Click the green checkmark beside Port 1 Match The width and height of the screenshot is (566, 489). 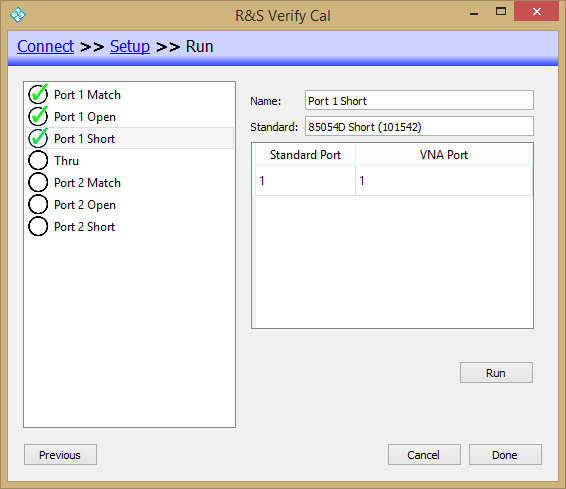pos(38,94)
